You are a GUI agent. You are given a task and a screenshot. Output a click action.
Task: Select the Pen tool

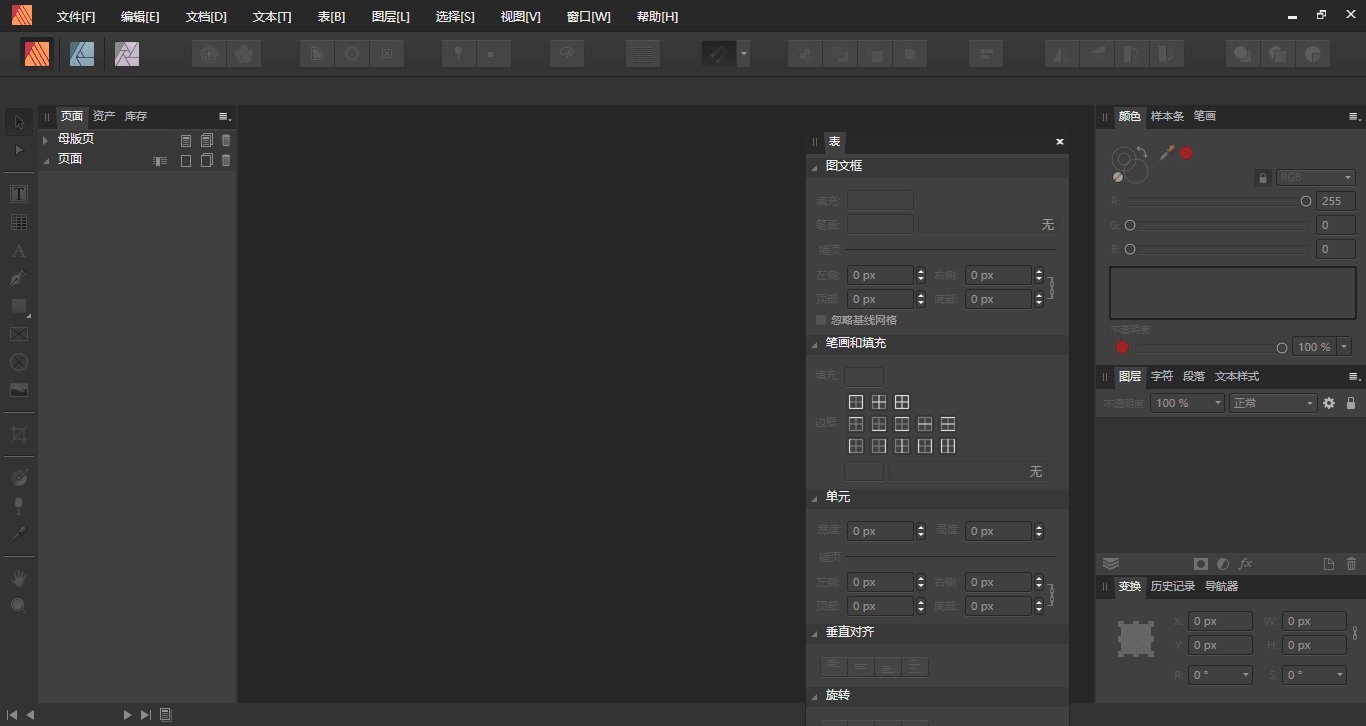tap(18, 277)
